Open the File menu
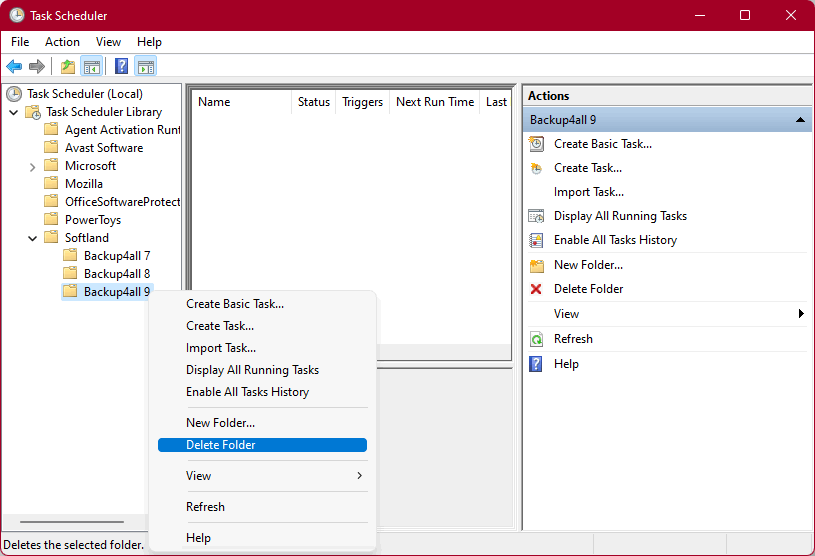 point(20,42)
